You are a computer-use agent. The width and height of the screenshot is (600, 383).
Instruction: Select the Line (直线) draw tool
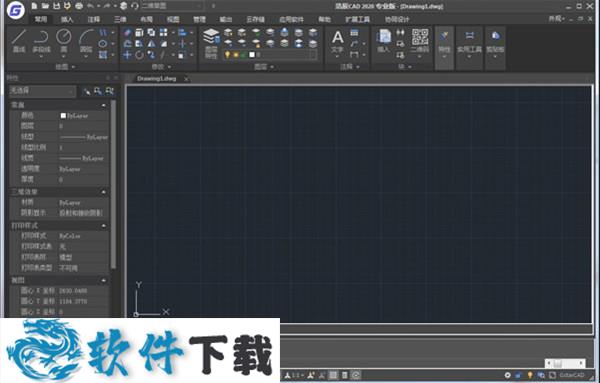point(19,41)
